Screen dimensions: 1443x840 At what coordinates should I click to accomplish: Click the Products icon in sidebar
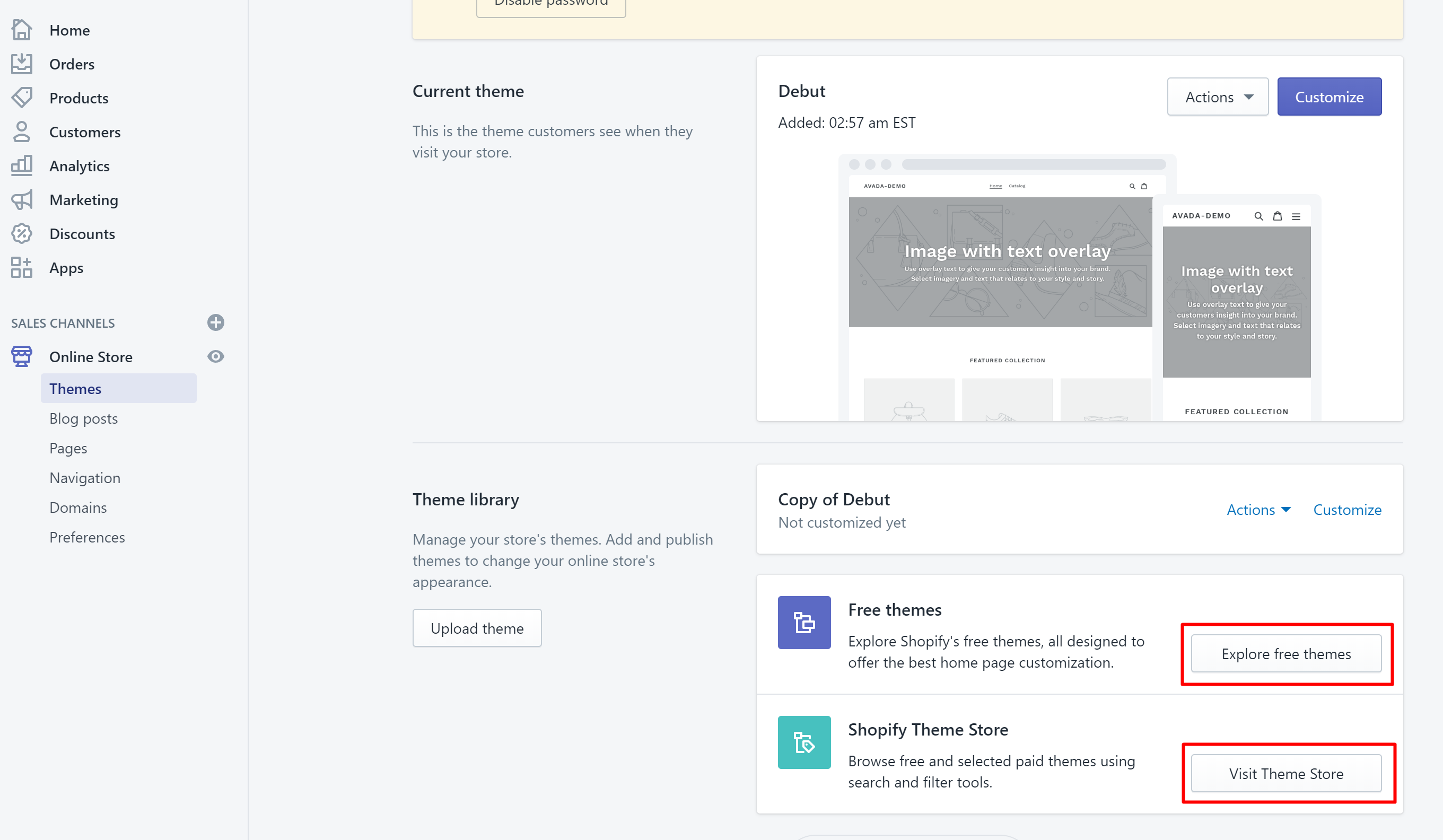coord(22,97)
